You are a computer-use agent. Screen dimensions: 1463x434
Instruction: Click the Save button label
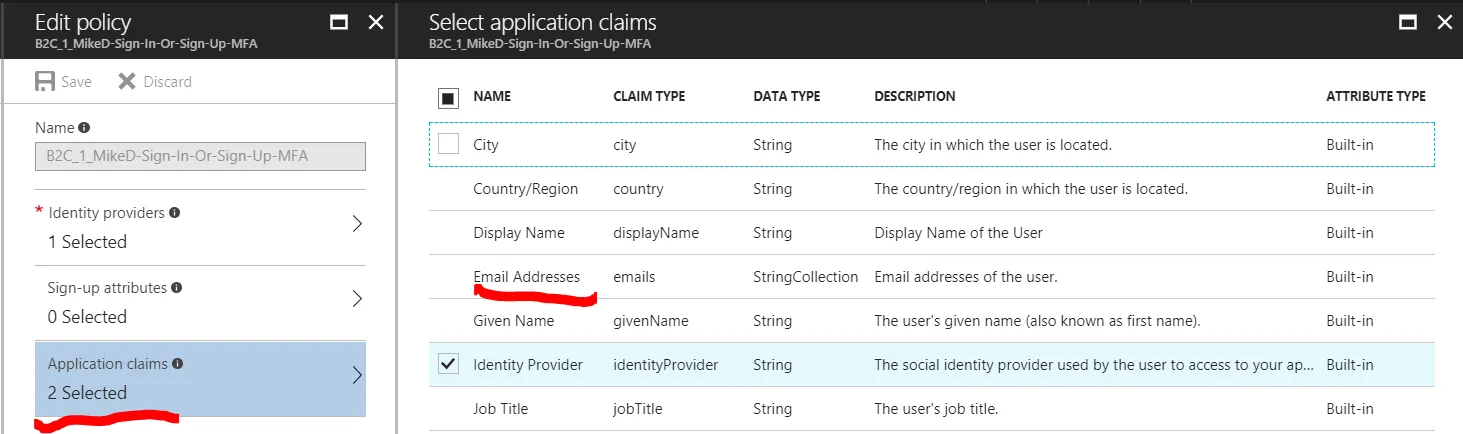click(76, 82)
